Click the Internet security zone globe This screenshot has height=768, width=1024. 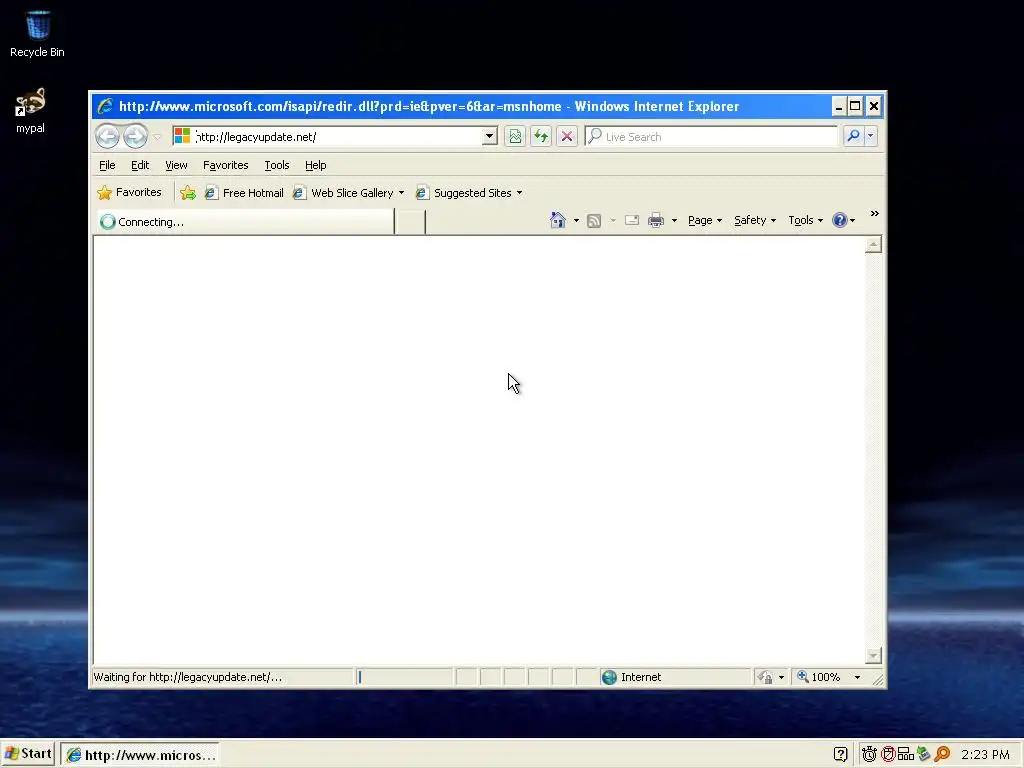pos(609,677)
